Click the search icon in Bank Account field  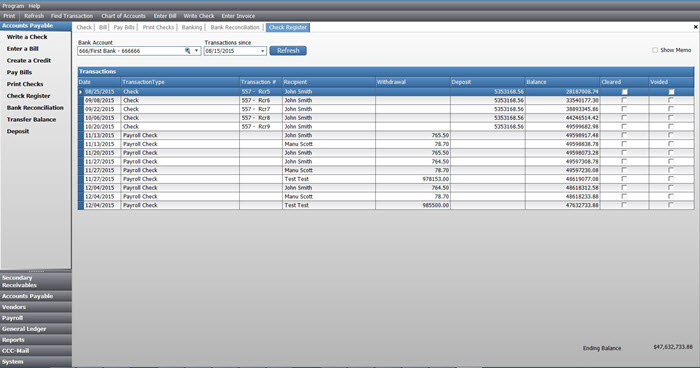coord(188,51)
